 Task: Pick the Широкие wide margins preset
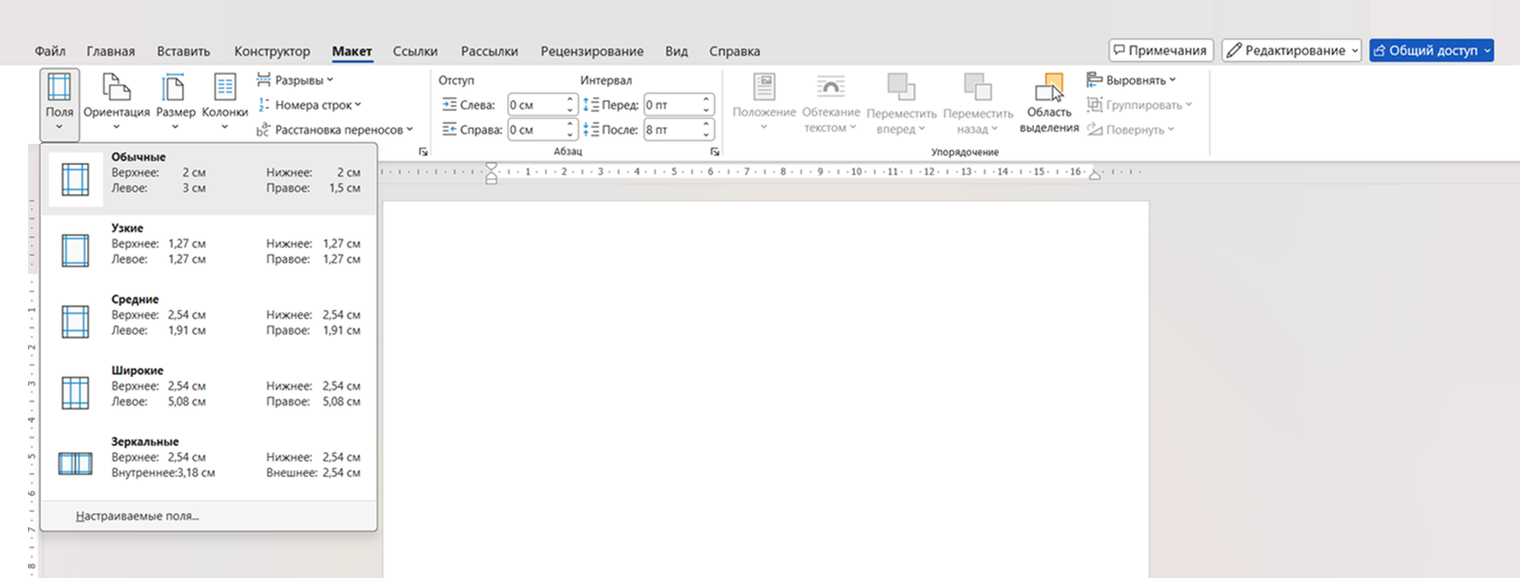pyautogui.click(x=209, y=387)
